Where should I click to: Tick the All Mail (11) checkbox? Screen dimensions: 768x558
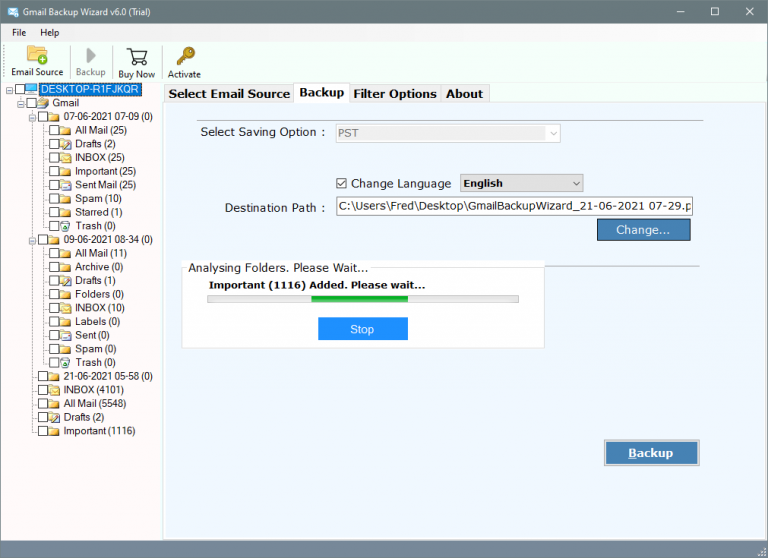(x=54, y=253)
